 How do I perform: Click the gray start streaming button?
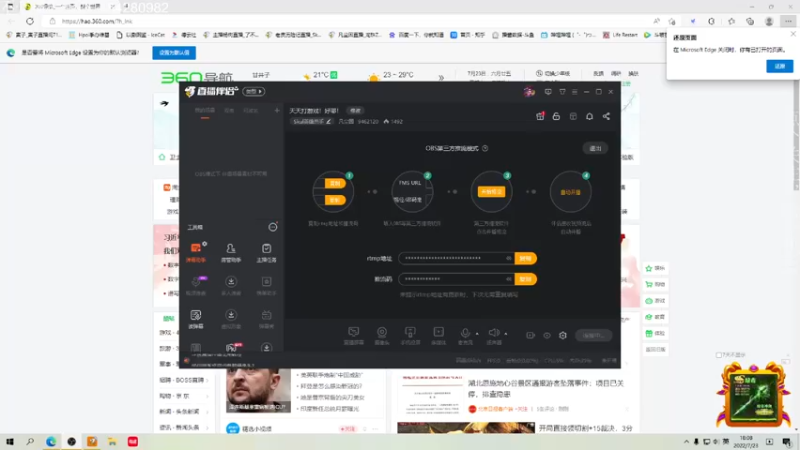point(593,335)
